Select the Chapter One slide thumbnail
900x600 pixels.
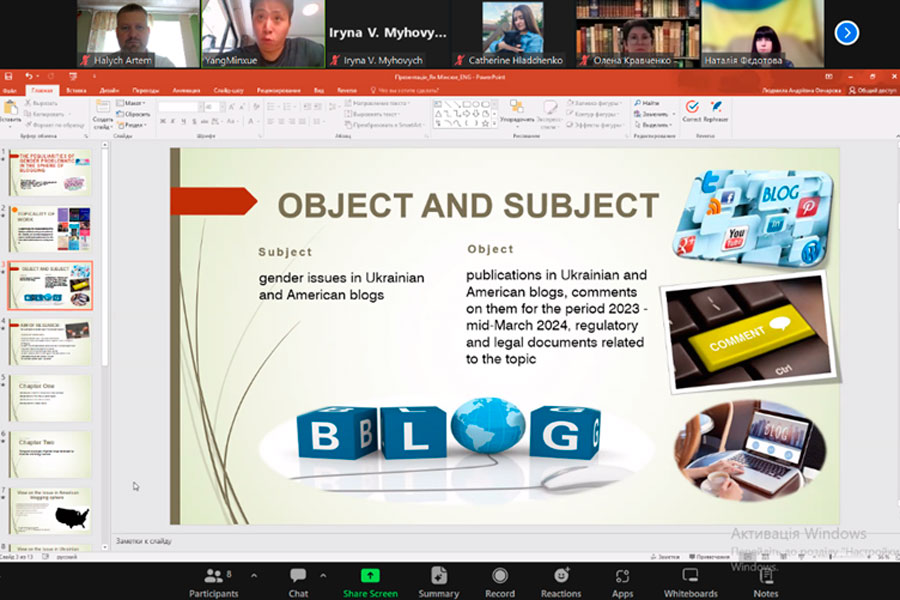tap(50, 398)
